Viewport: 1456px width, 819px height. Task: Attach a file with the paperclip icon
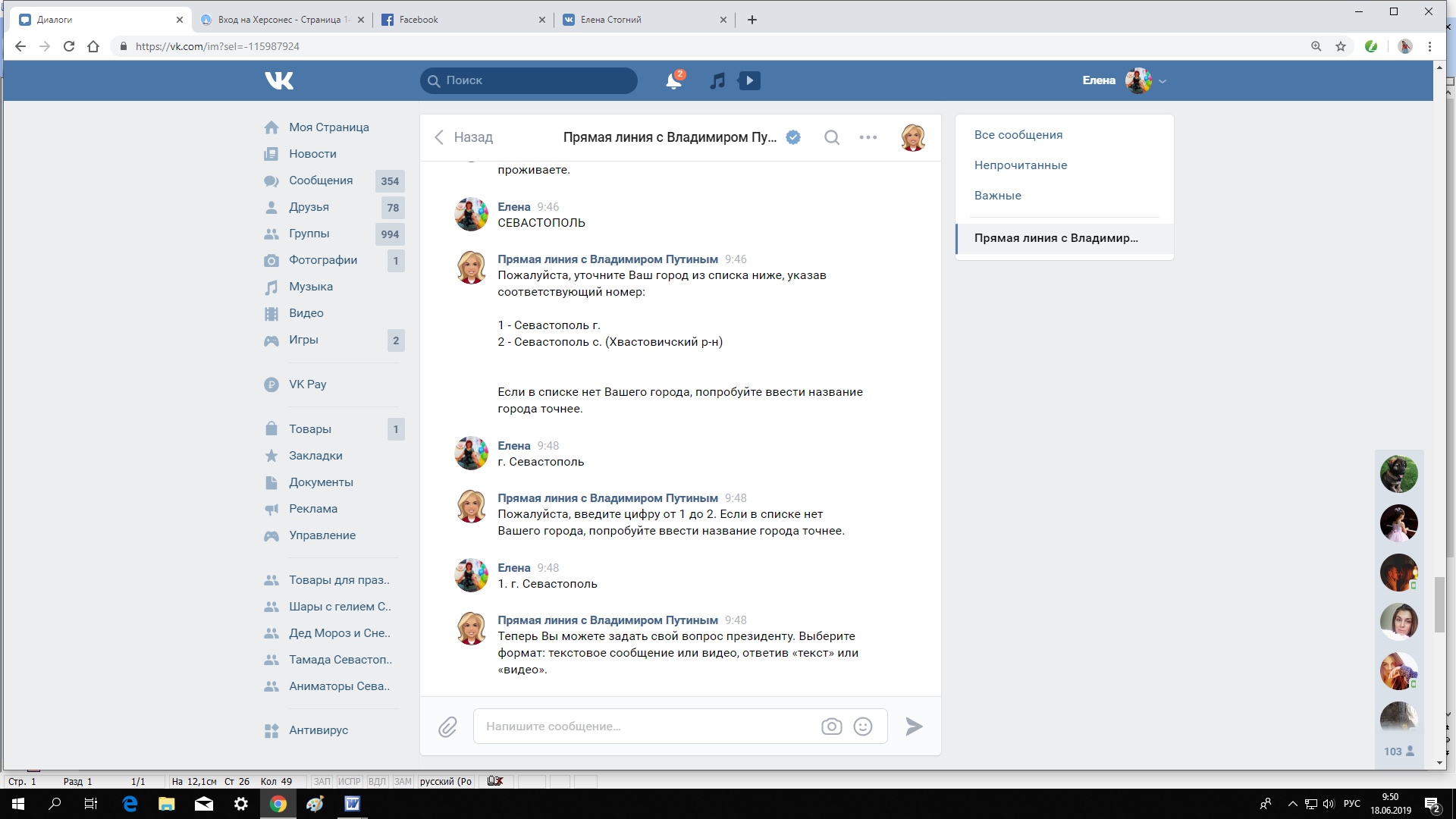447,727
